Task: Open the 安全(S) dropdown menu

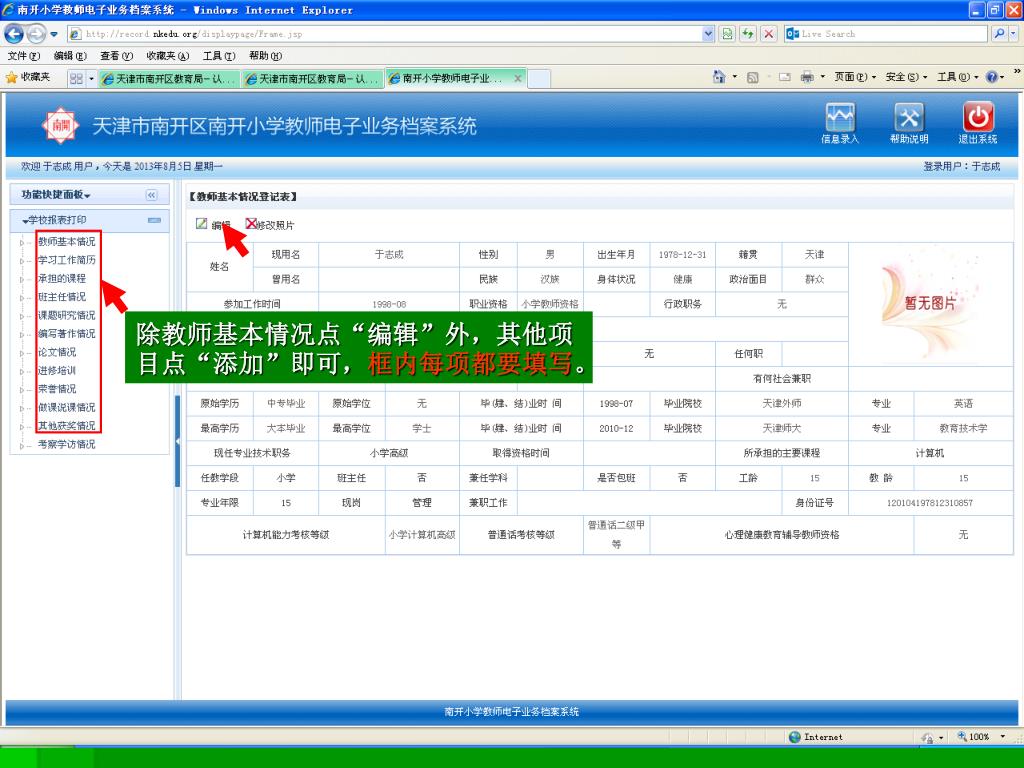Action: [x=906, y=77]
